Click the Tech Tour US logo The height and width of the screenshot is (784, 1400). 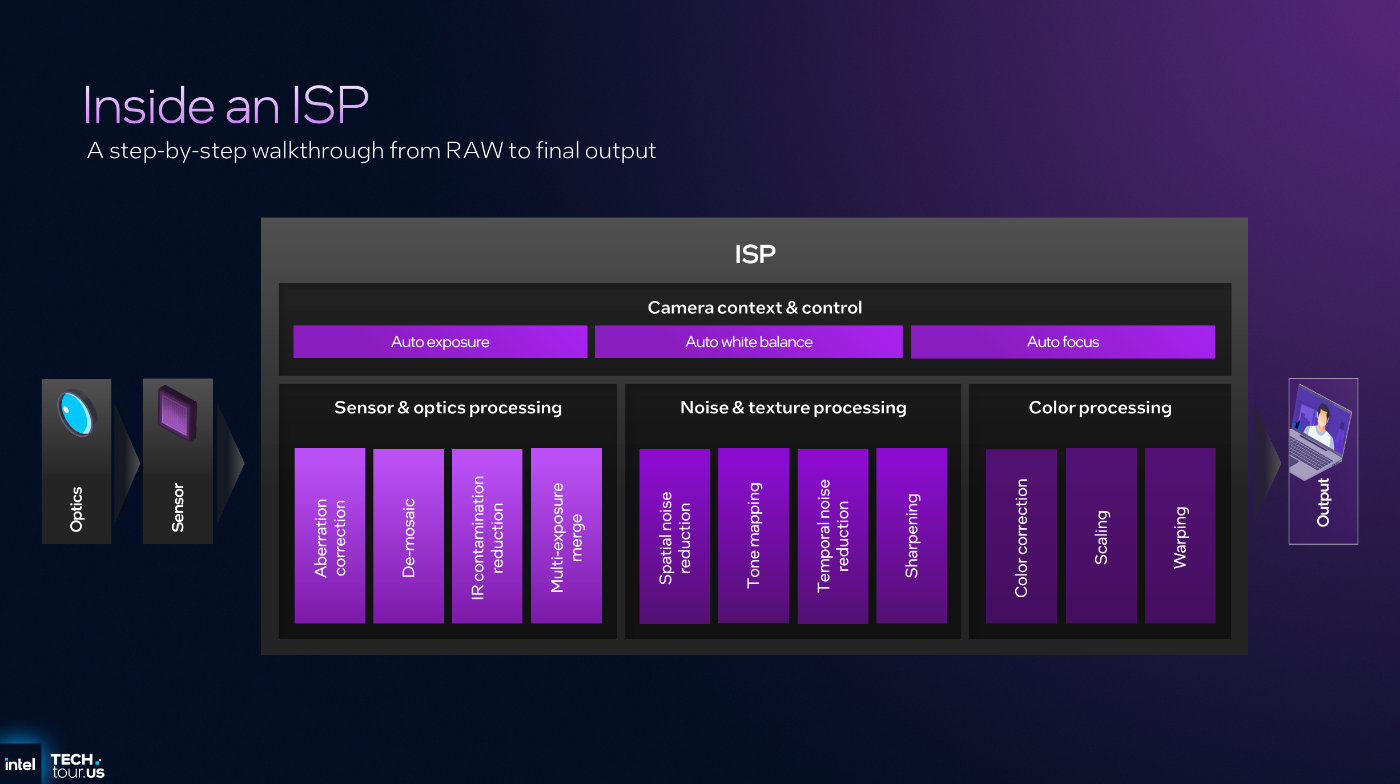(77, 766)
